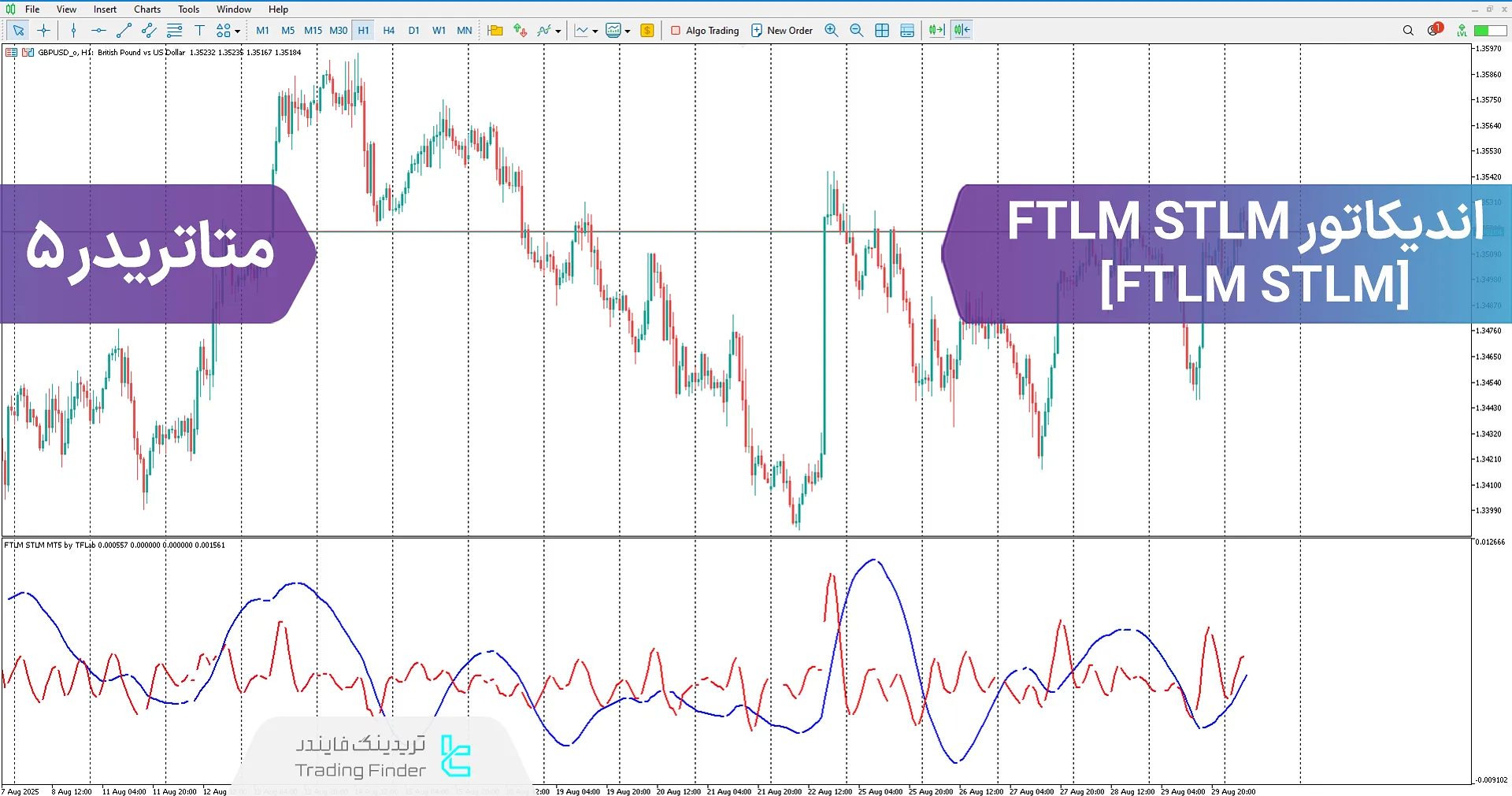Image resolution: width=1512 pixels, height=796 pixels.
Task: Open the Charts menu
Action: [x=146, y=9]
